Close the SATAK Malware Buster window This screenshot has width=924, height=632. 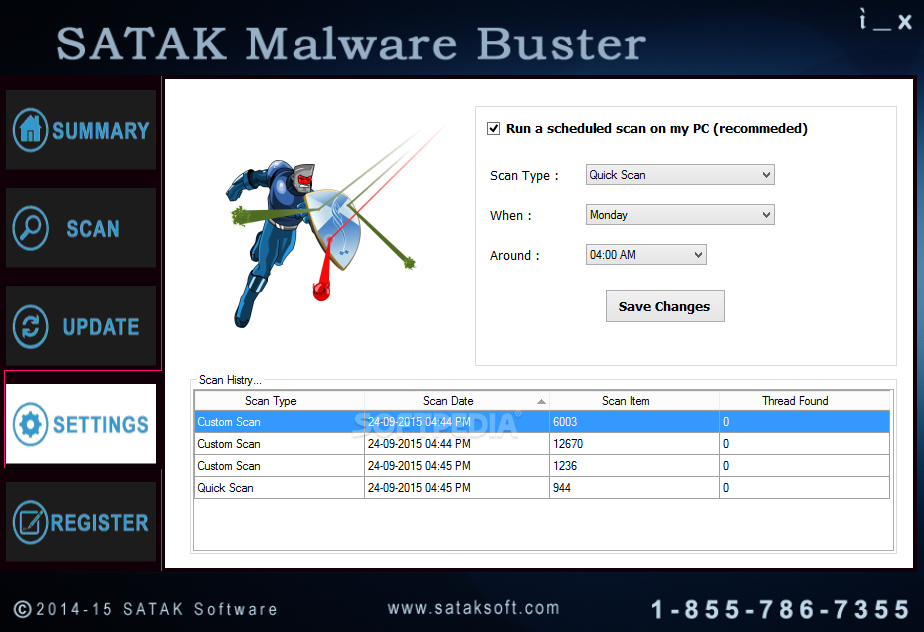click(x=905, y=22)
